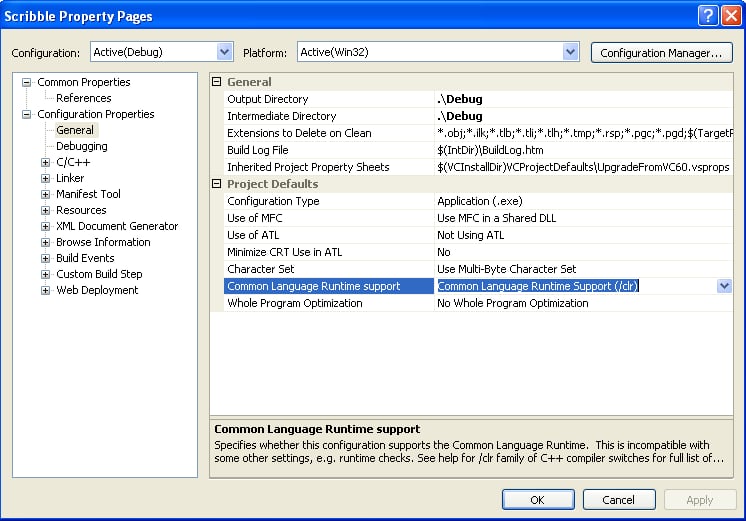Collapse the Configuration Properties tree node
The image size is (746, 521).
[27, 114]
